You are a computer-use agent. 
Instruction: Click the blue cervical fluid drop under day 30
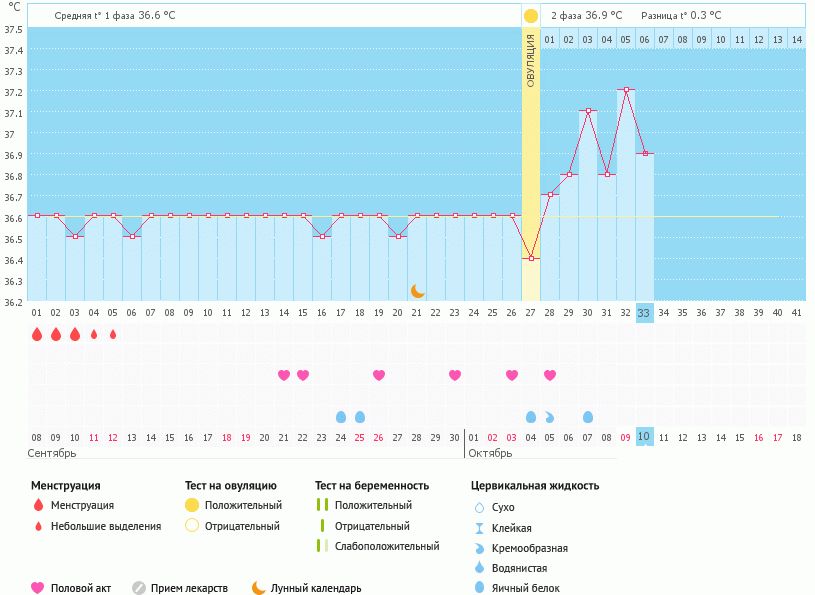click(x=588, y=416)
